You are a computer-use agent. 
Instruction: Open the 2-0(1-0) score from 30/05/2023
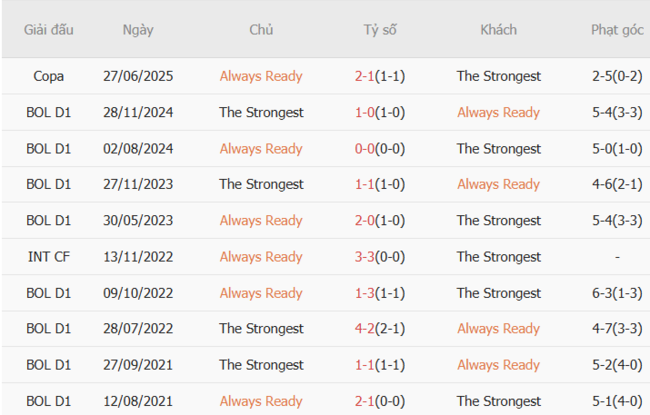coord(380,221)
